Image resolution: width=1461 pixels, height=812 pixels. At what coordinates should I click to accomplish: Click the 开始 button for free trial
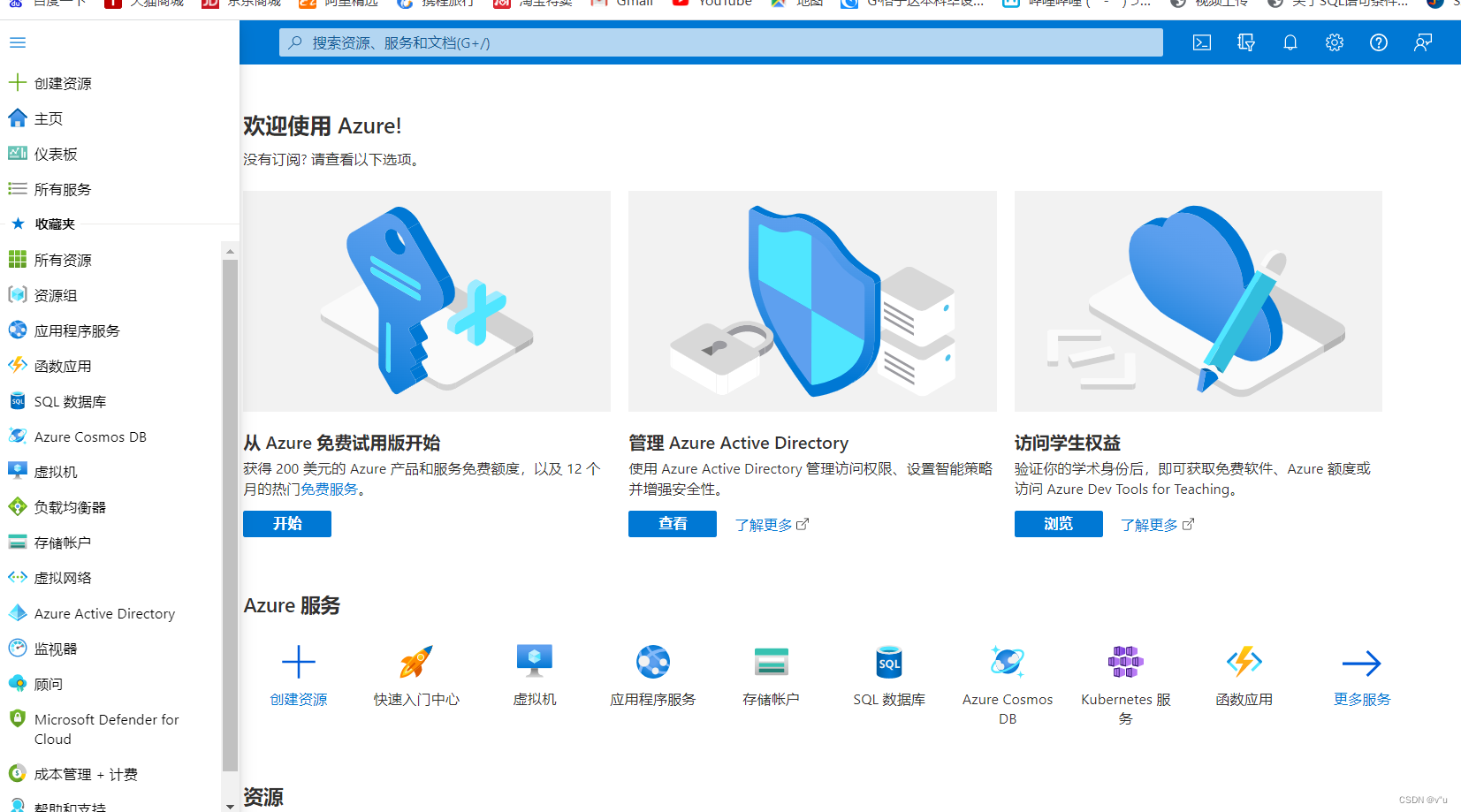[x=287, y=524]
